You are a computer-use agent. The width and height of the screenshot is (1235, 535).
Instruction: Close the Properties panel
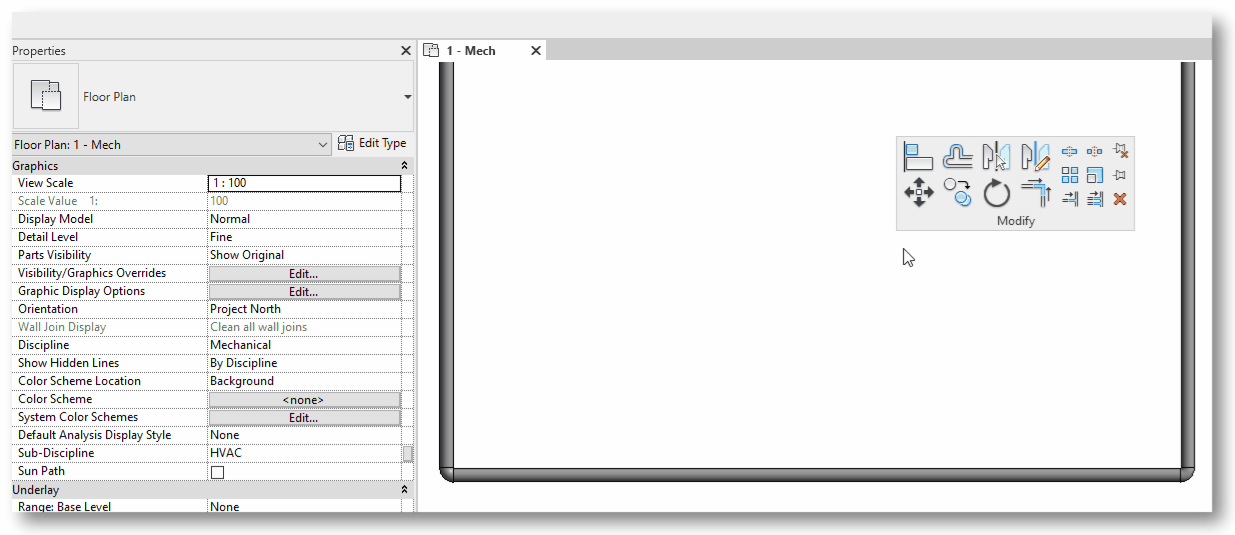click(405, 51)
